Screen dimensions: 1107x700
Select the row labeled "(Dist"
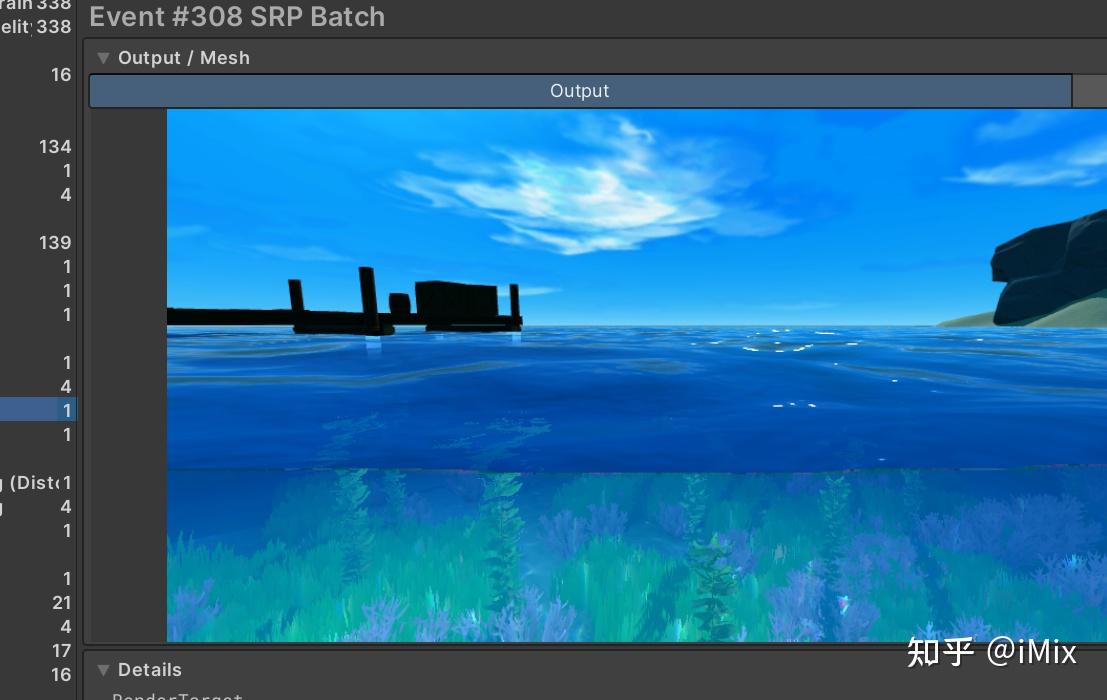[37, 483]
